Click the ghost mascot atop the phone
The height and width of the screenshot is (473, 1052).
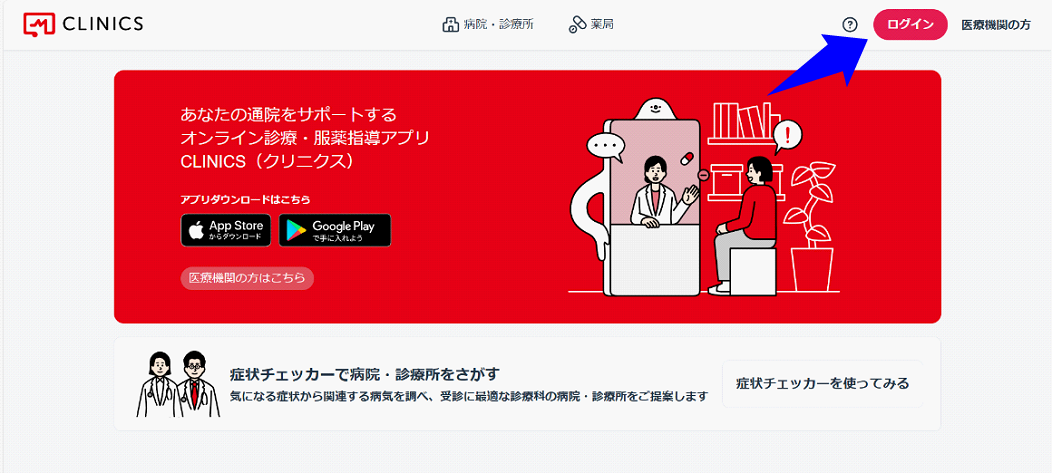coord(652,110)
